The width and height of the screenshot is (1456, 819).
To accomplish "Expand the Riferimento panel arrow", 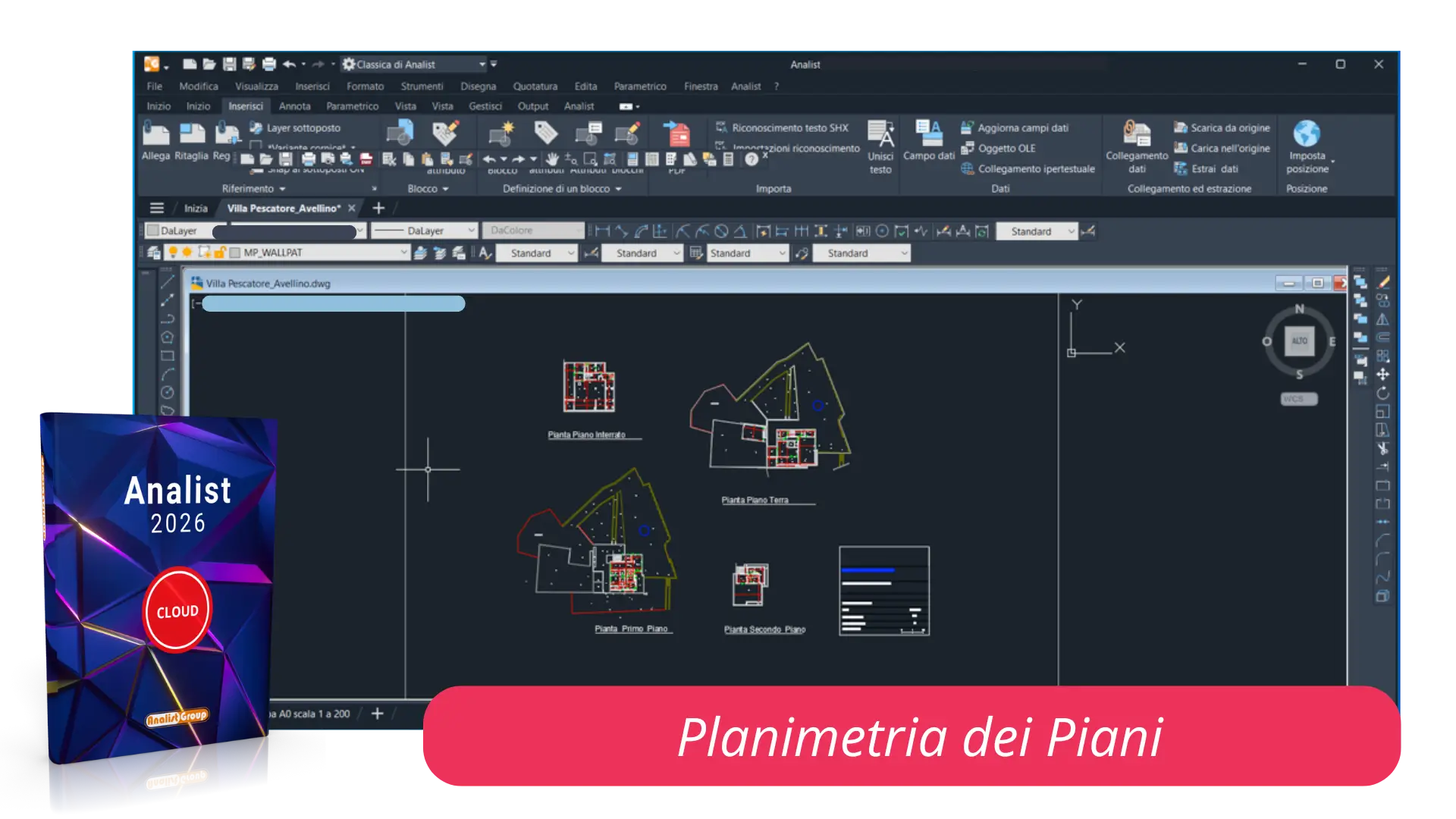I will [282, 189].
